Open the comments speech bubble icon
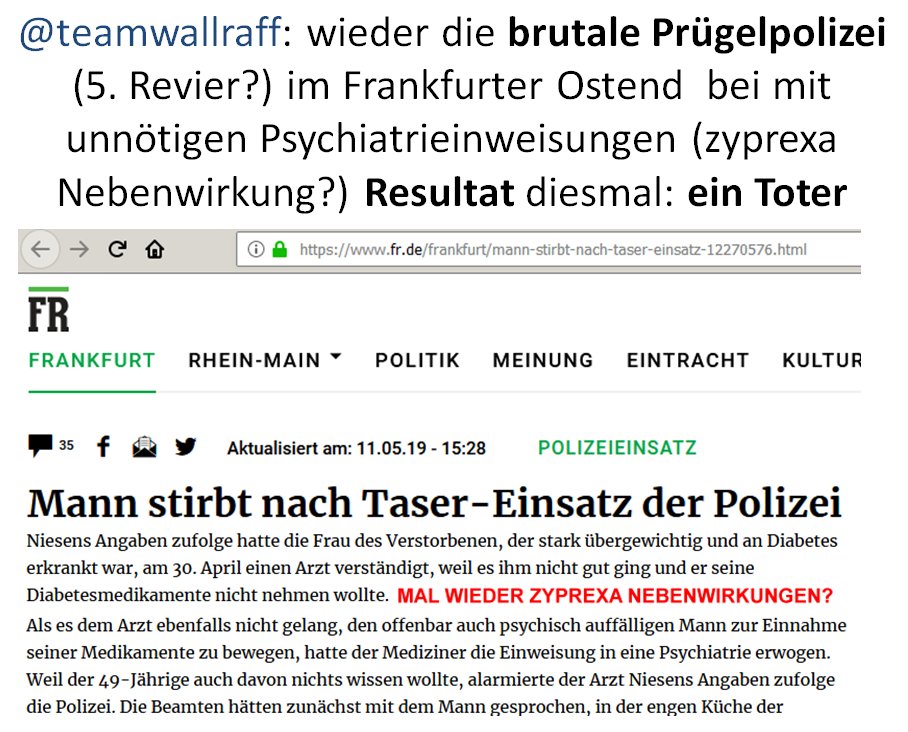 [41, 446]
